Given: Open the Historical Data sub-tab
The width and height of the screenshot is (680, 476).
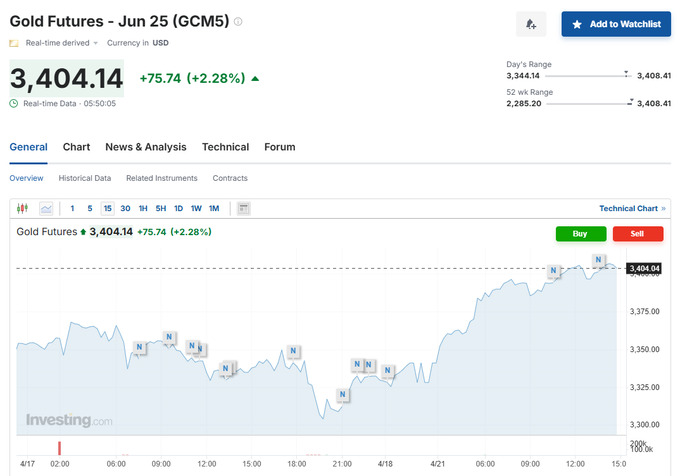Looking at the screenshot, I should coord(84,178).
